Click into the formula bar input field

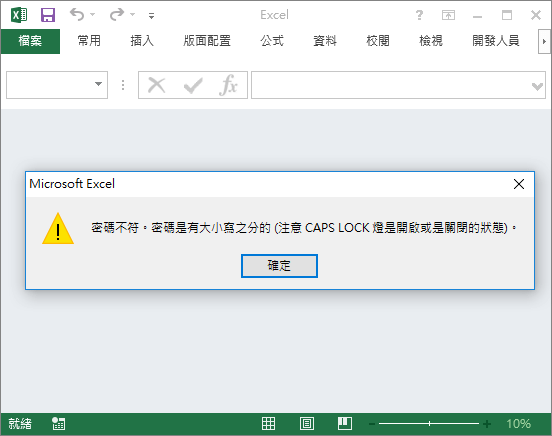point(391,85)
